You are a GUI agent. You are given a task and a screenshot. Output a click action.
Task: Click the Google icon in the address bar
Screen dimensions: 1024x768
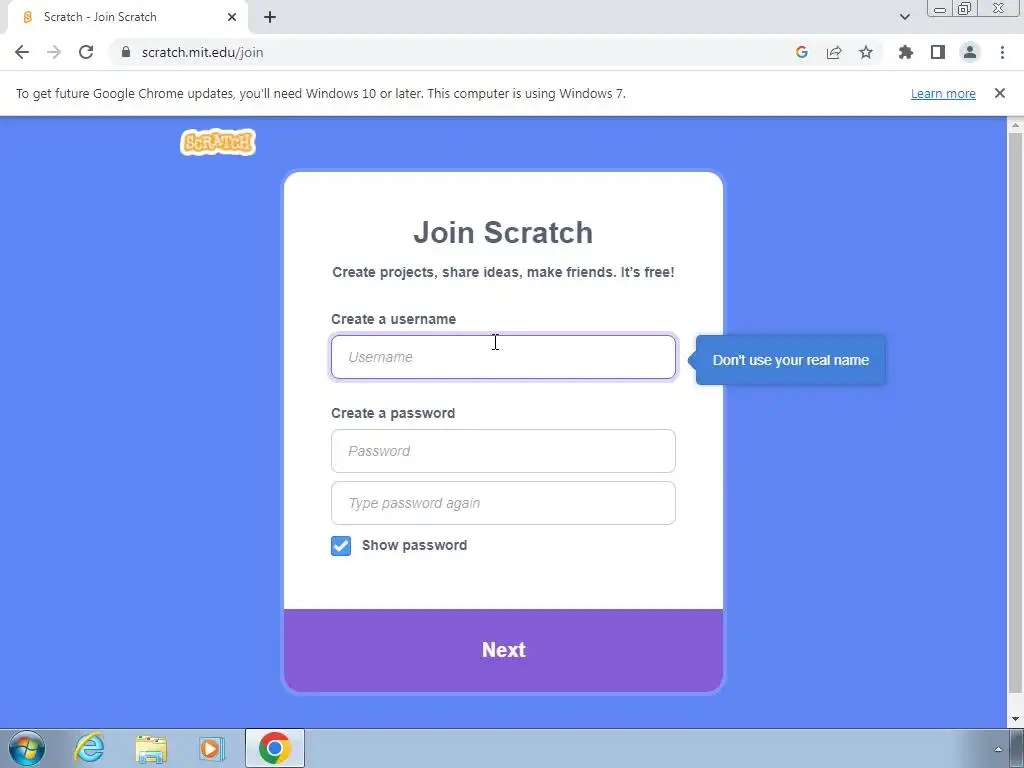(801, 52)
